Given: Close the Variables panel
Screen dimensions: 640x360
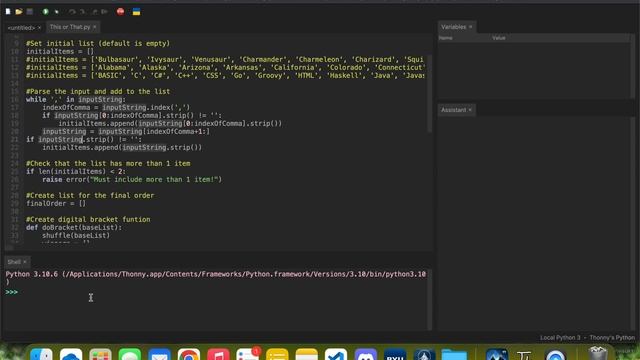Looking at the screenshot, I should pos(470,27).
